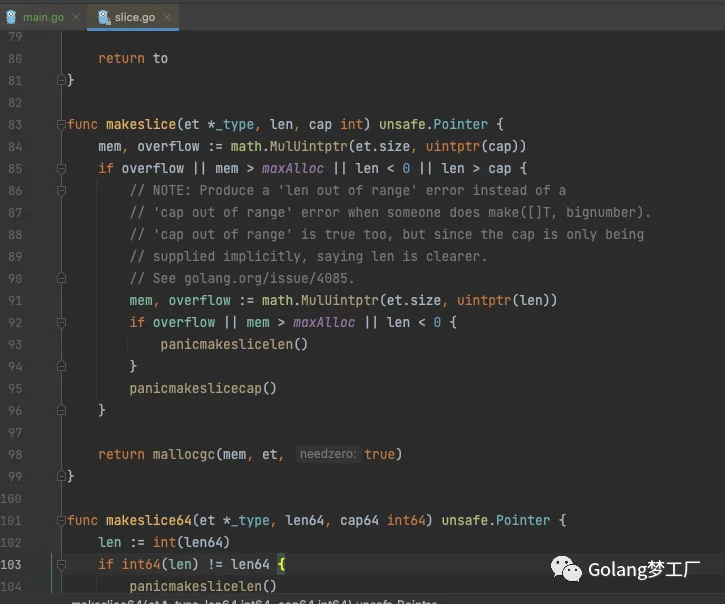Screen dimensions: 725x604
Task: Fold the if block at line 103
Action: coord(61,564)
